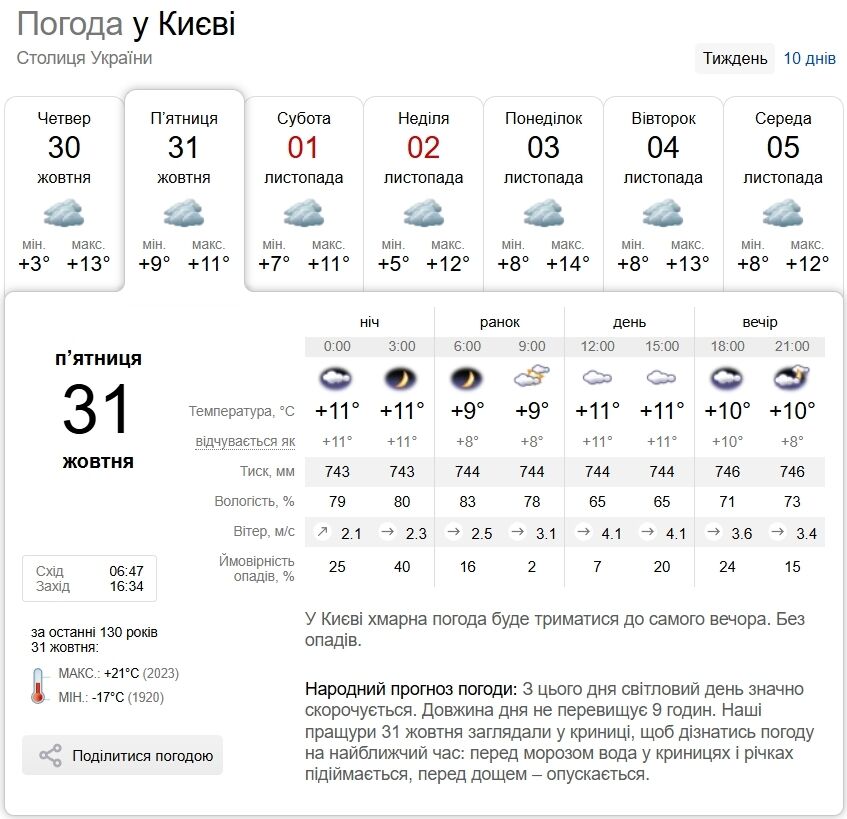Image resolution: width=847 pixels, height=819 pixels.
Task: View the Середа 05 листопада forecast
Action: coord(784,190)
